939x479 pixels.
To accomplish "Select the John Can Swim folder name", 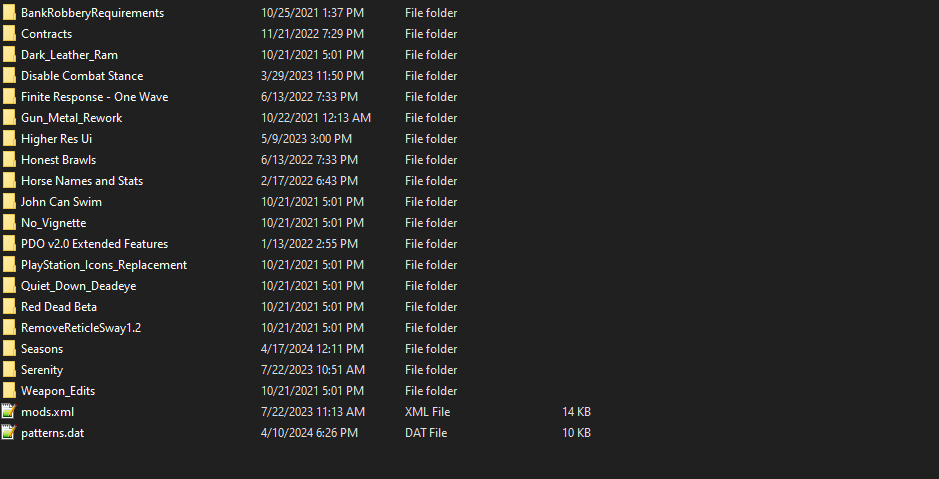I will [61, 202].
